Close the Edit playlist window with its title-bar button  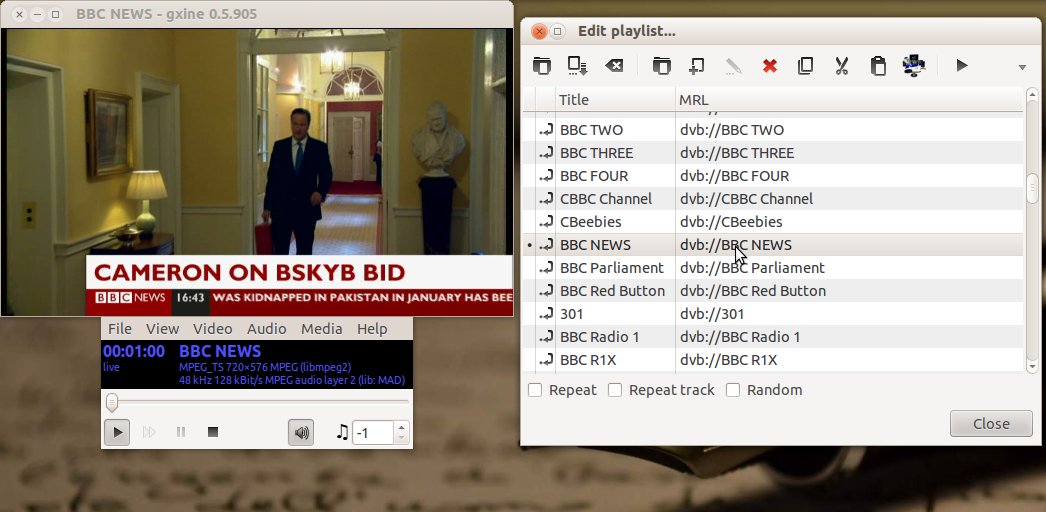click(539, 31)
